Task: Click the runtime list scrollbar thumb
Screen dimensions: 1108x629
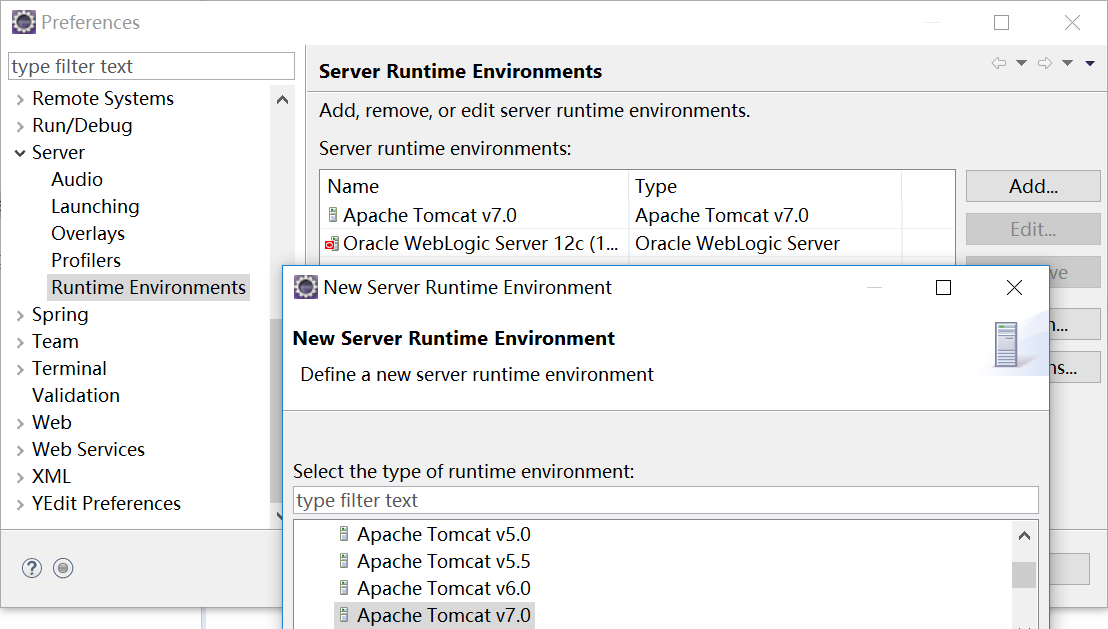Action: (x=1024, y=575)
